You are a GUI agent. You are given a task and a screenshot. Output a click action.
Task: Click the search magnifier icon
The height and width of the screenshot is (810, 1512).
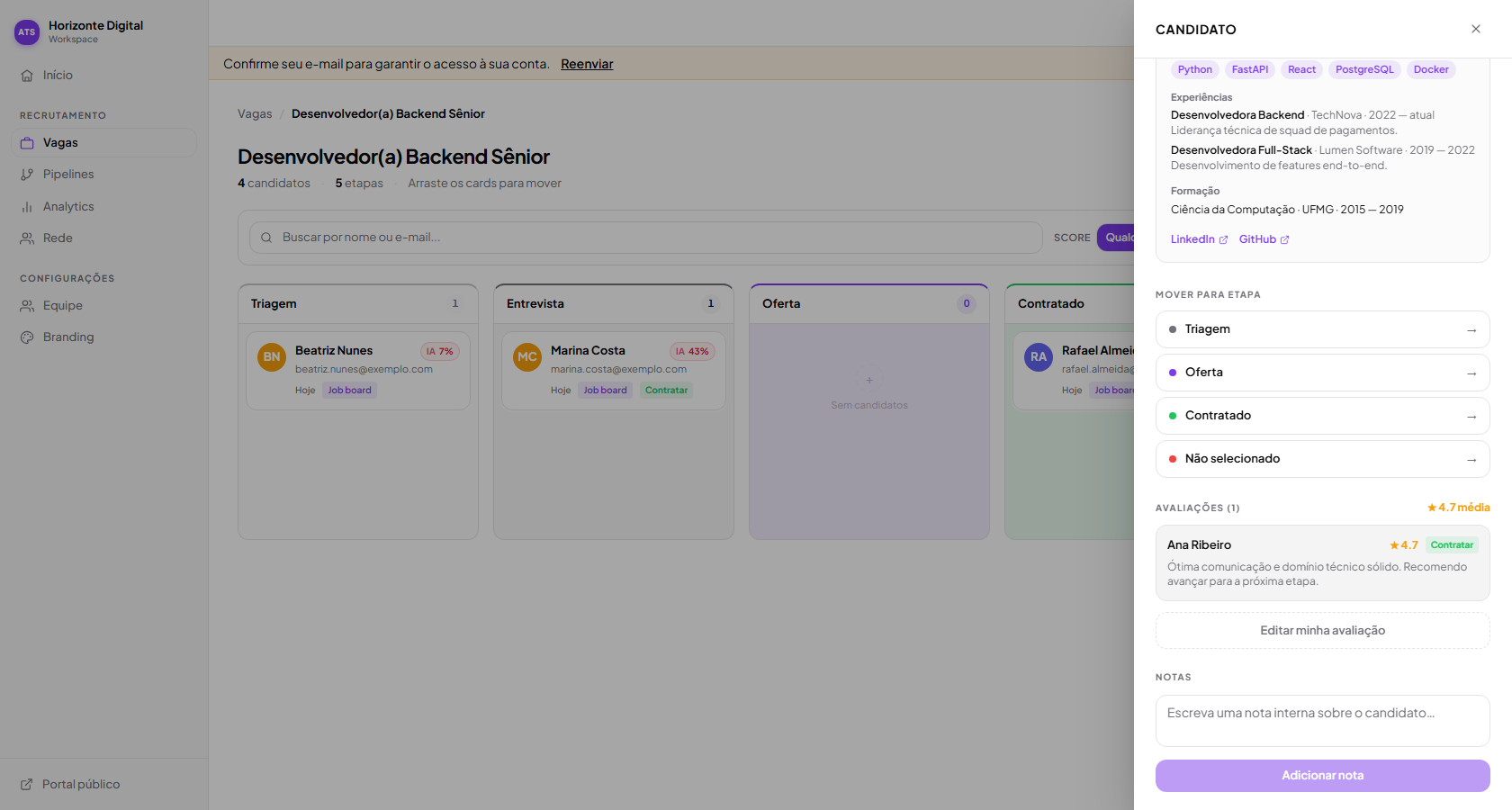(x=266, y=238)
